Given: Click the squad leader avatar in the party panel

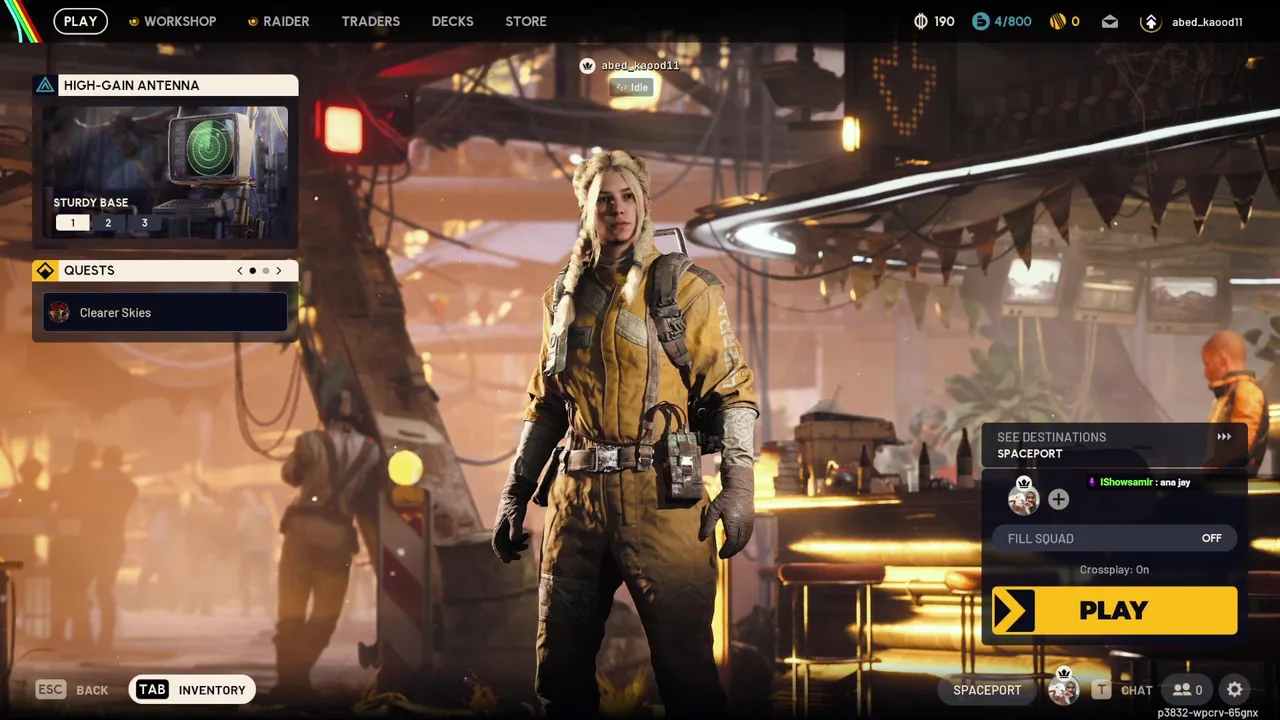Looking at the screenshot, I should click(x=1023, y=496).
